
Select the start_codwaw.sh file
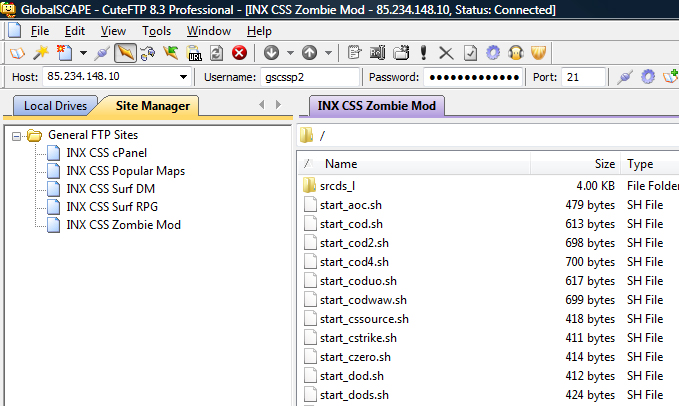(363, 300)
